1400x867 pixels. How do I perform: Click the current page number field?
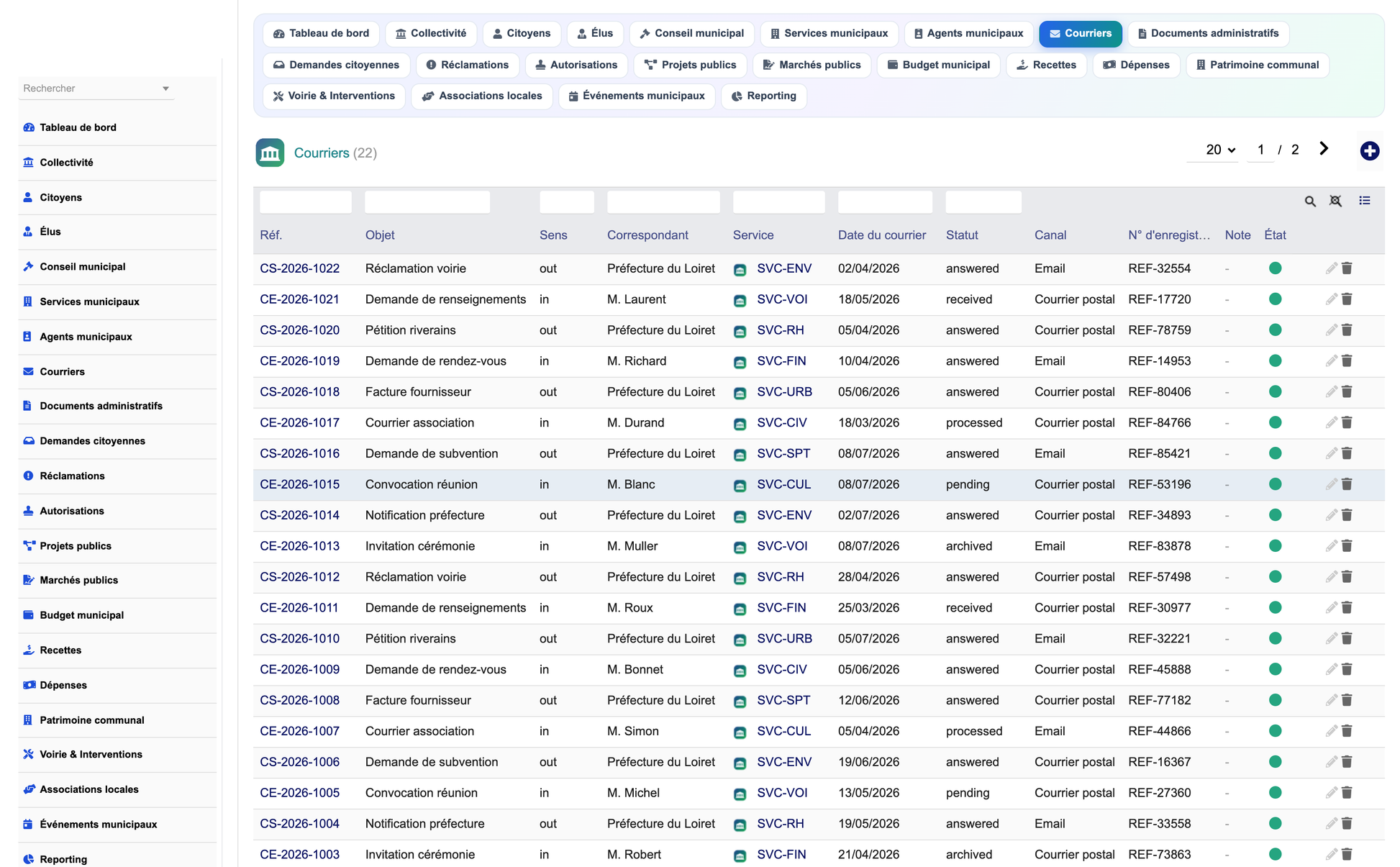(1260, 150)
